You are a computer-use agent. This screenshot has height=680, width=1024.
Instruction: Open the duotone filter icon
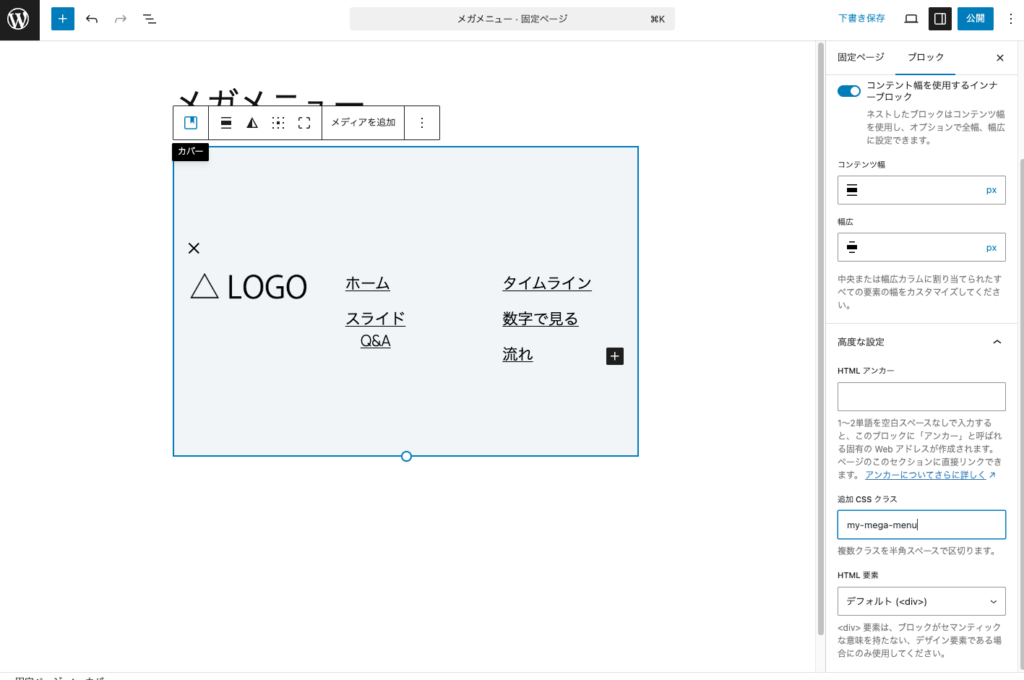pos(253,122)
